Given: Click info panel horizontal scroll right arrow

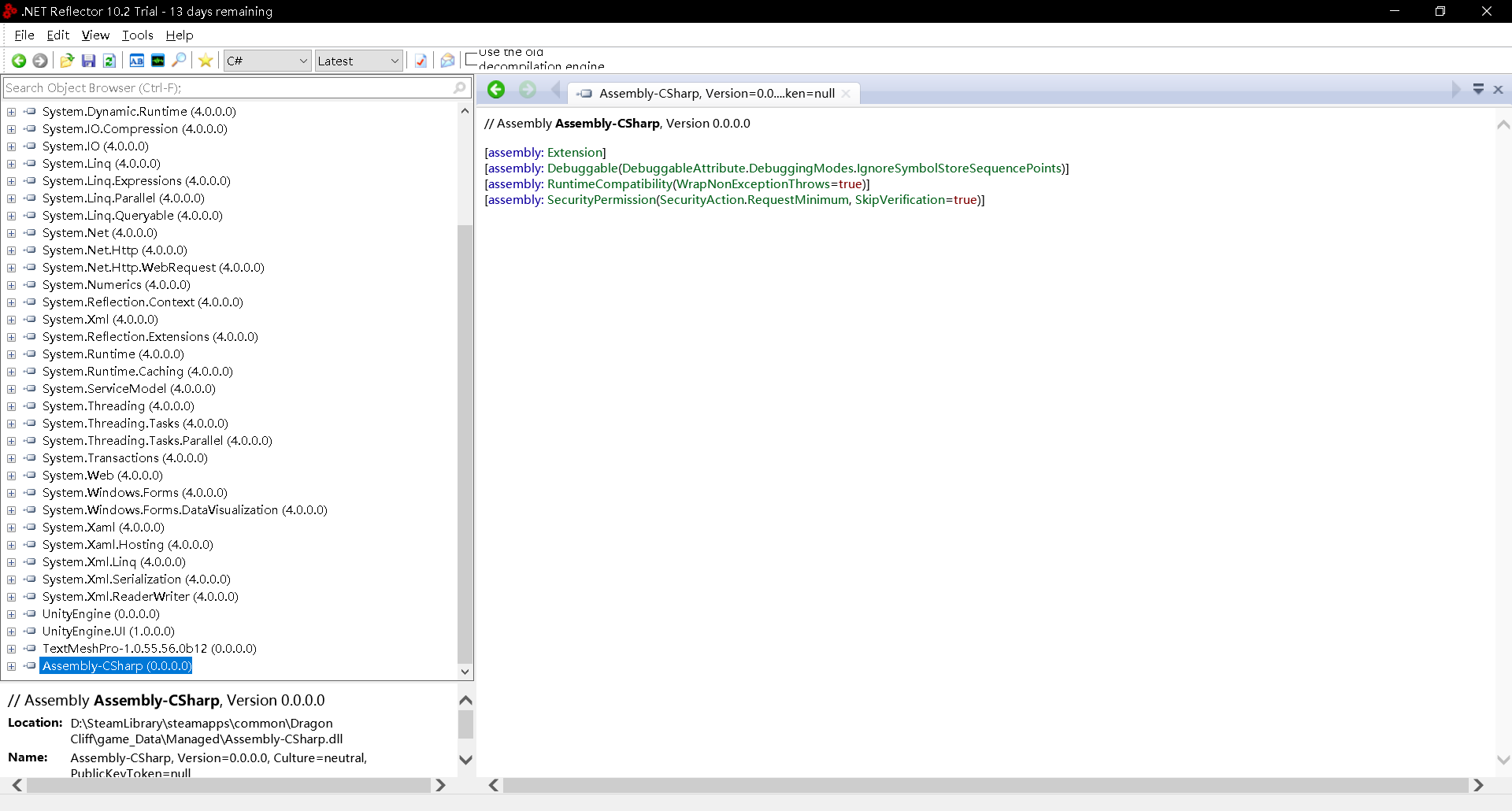Looking at the screenshot, I should (x=440, y=785).
